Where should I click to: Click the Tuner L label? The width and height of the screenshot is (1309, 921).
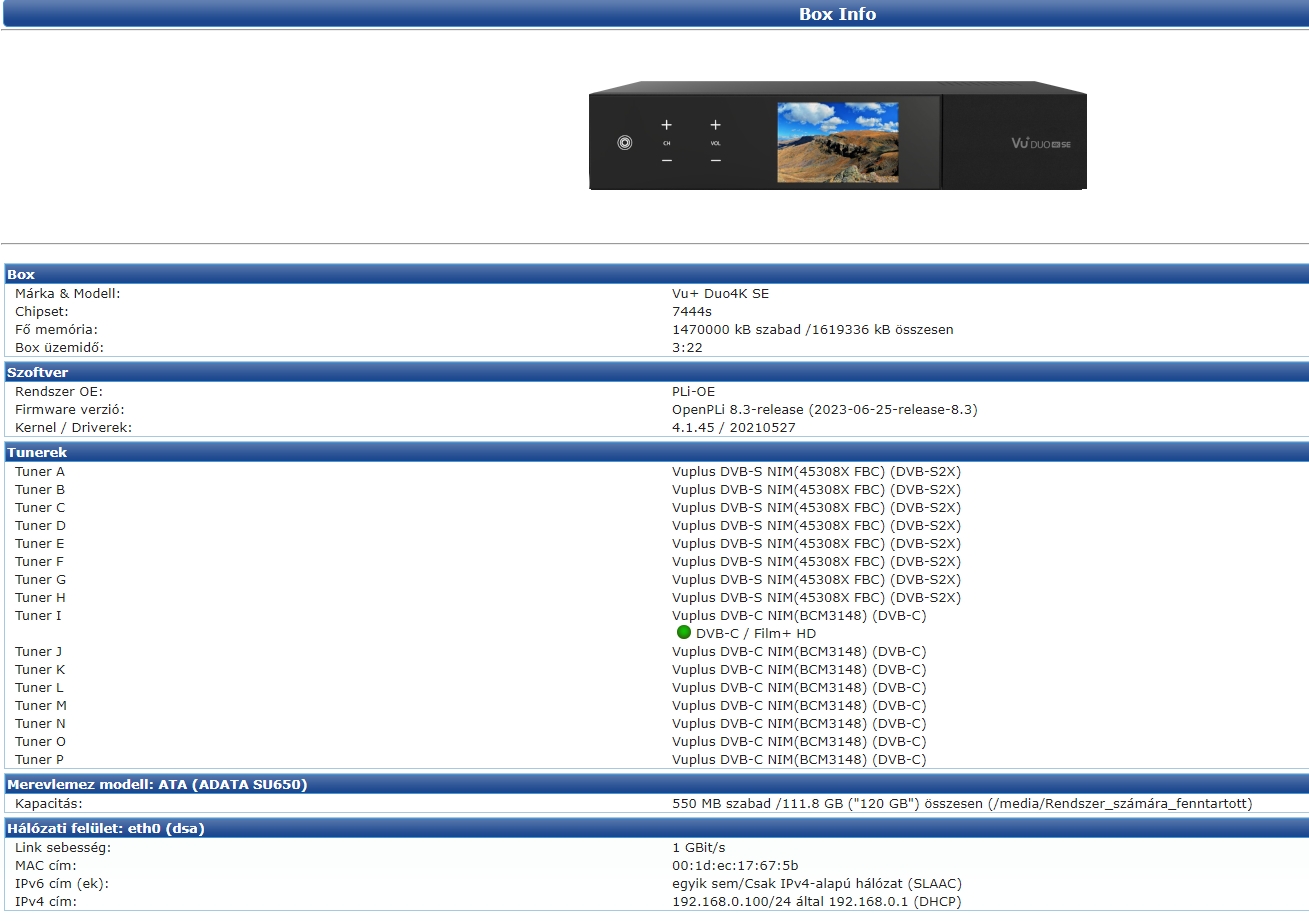coord(39,688)
